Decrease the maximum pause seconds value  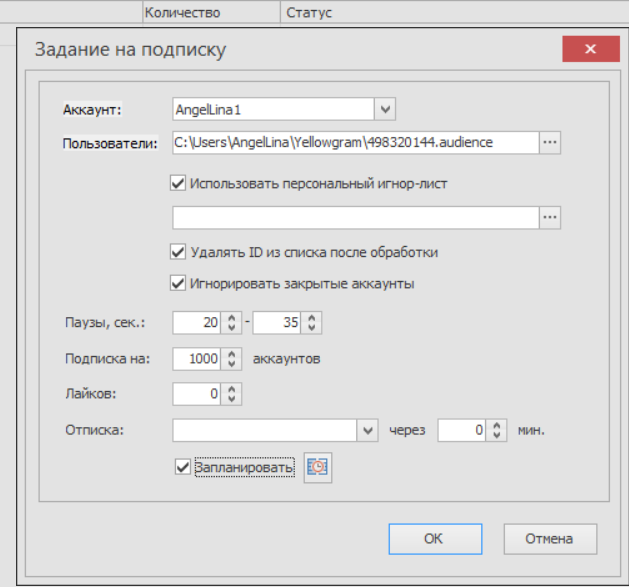(x=312, y=328)
